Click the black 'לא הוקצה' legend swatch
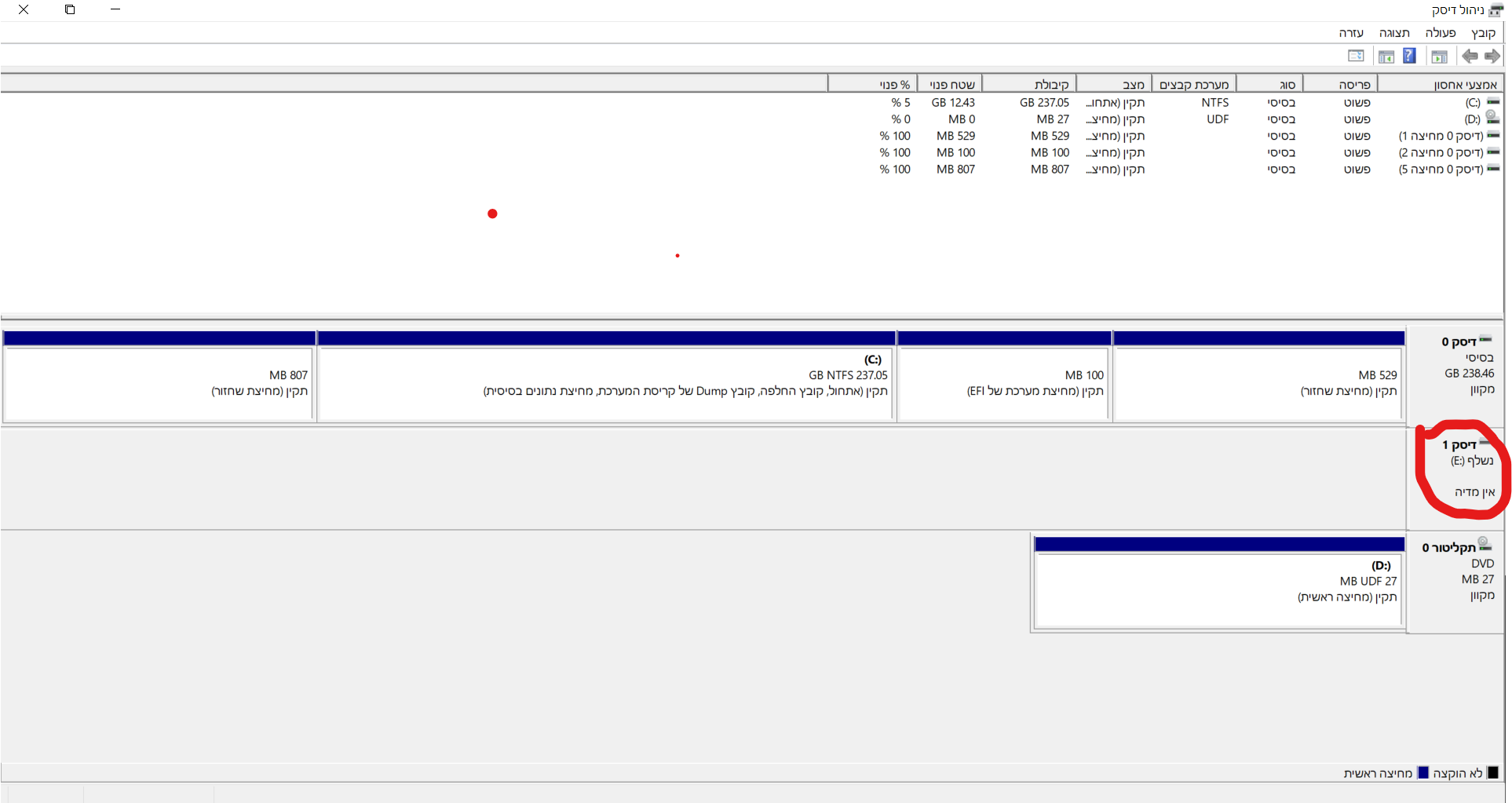1512x803 pixels. 1493,773
